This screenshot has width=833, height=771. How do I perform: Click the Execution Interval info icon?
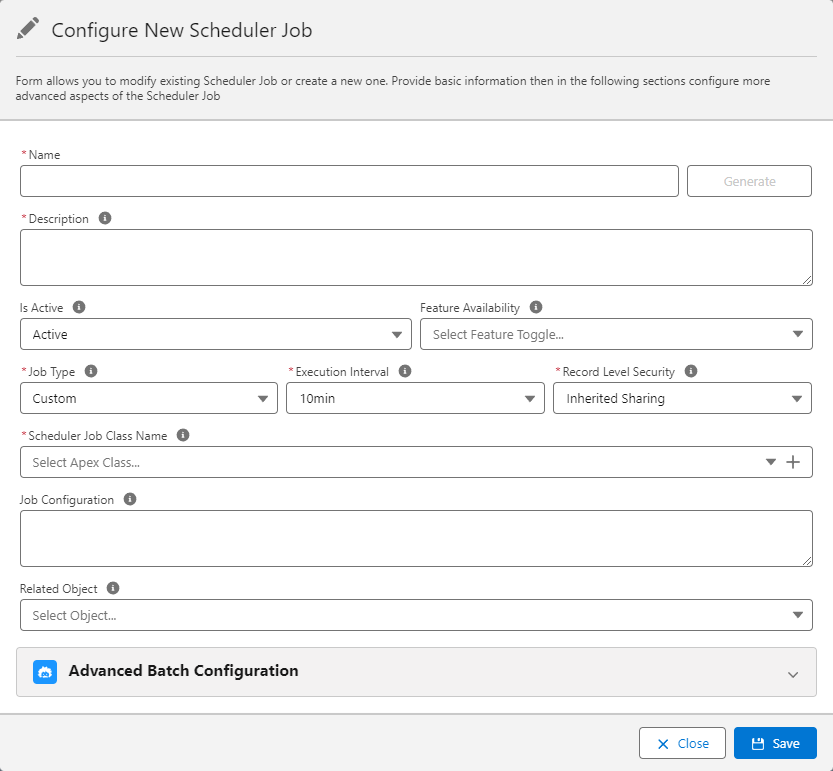405,371
